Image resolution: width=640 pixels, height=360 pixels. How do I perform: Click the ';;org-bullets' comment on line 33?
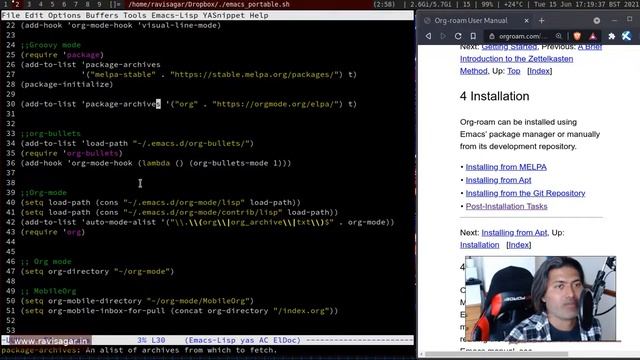coord(51,133)
